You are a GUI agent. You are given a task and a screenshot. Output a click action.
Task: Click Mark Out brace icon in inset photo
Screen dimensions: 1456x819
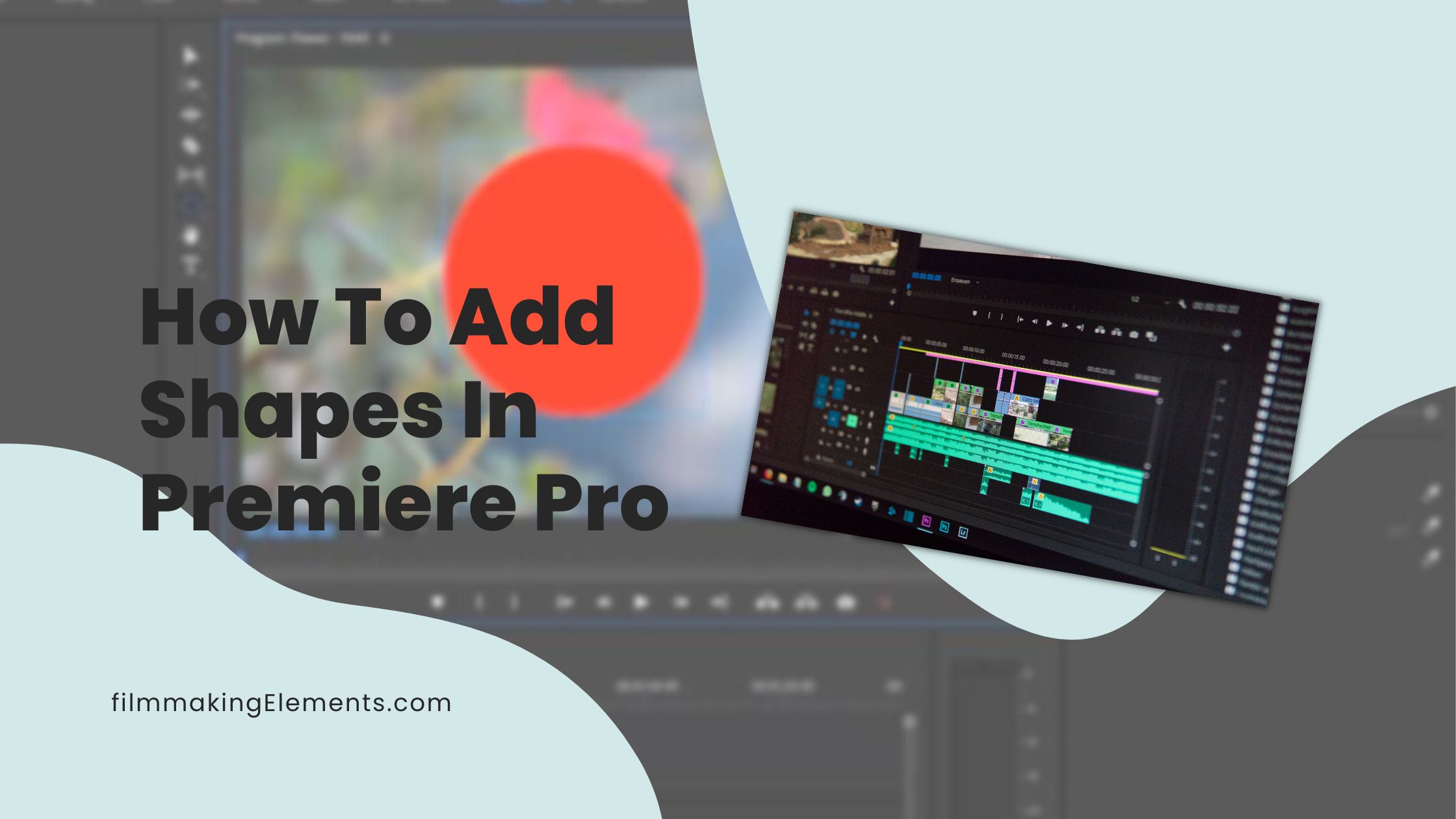tap(1002, 317)
